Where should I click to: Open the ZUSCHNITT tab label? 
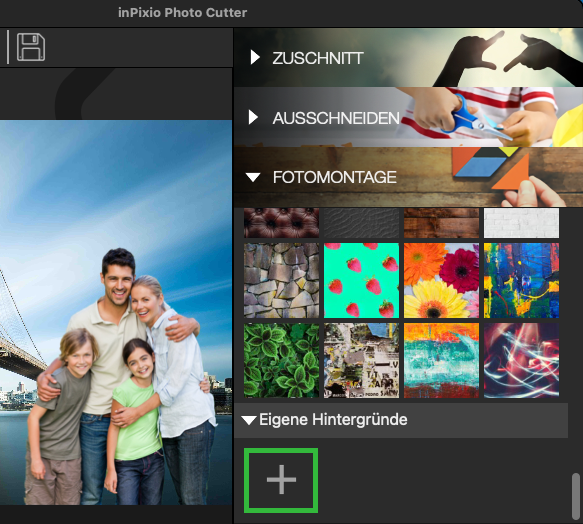(x=318, y=58)
